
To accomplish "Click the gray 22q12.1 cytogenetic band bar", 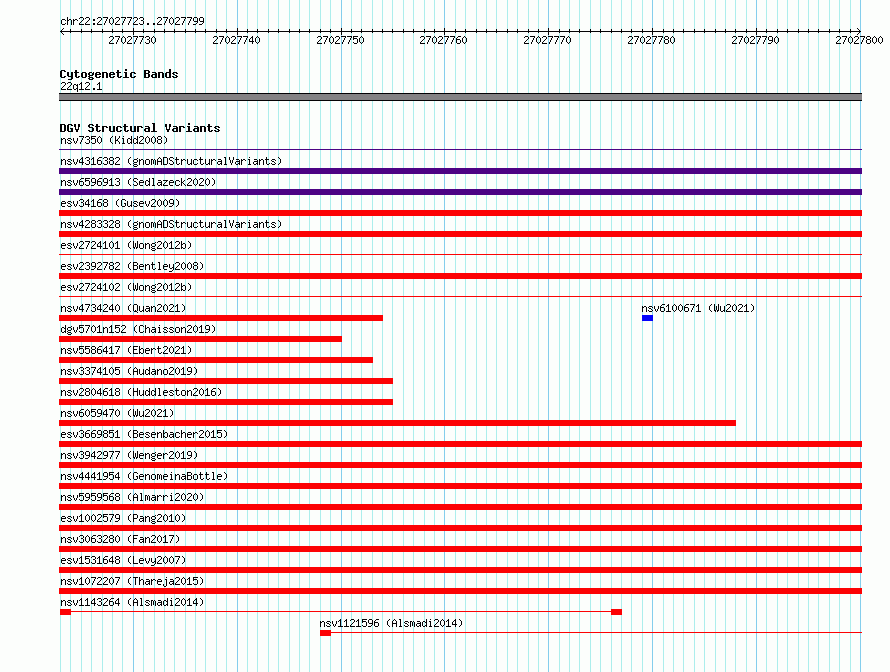I will click(460, 97).
